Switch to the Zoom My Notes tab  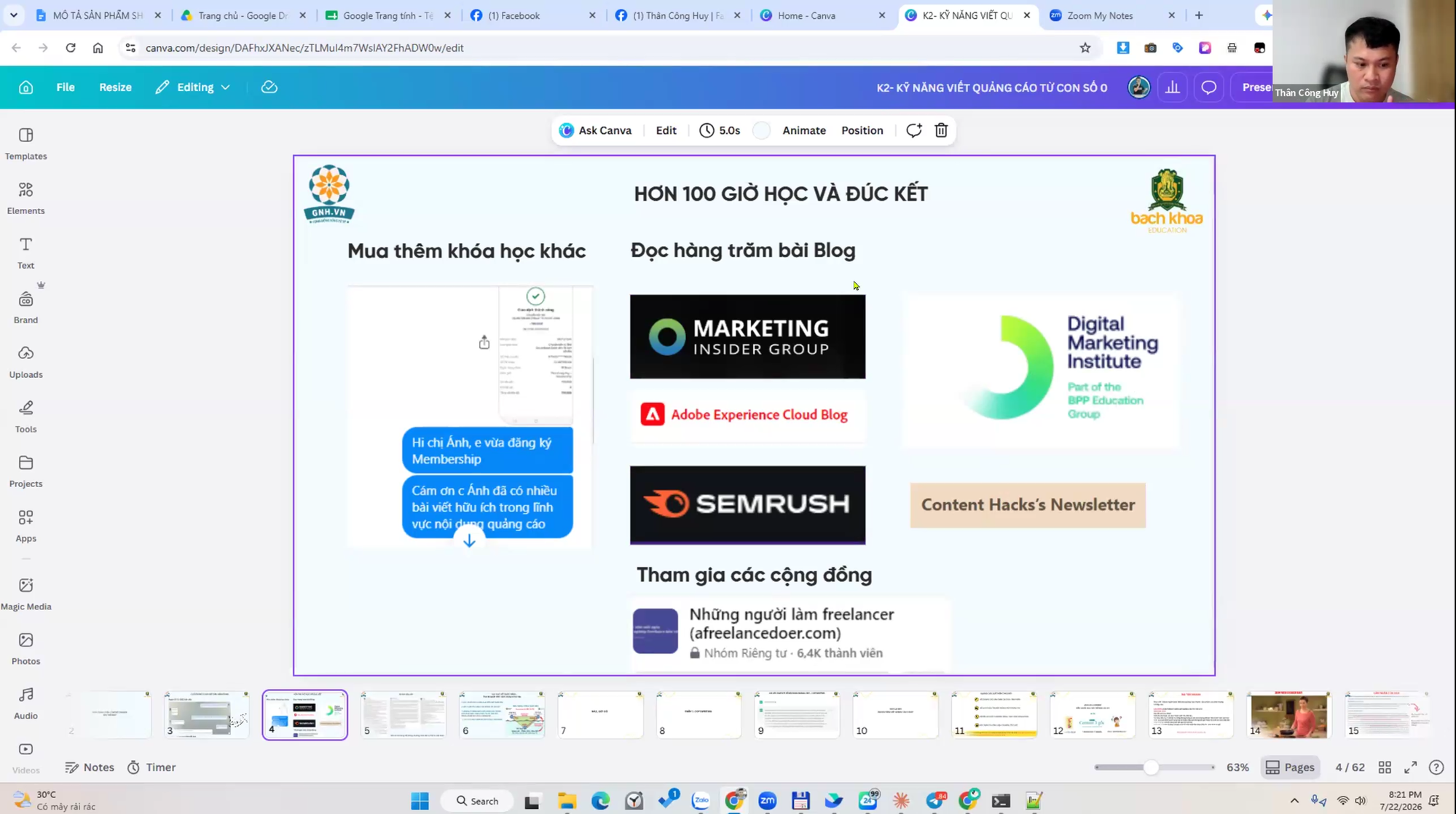click(x=1111, y=15)
